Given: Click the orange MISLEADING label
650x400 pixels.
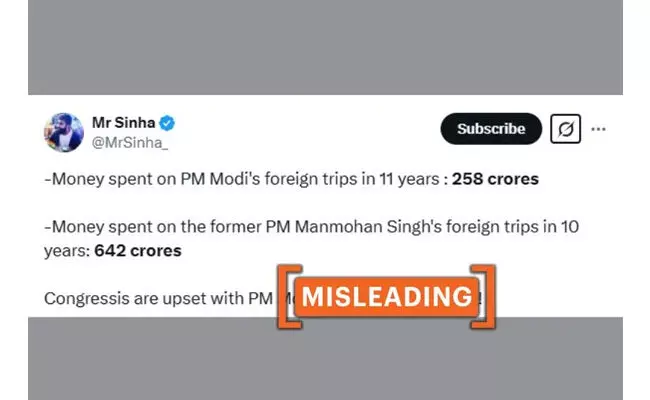Looking at the screenshot, I should tap(386, 296).
